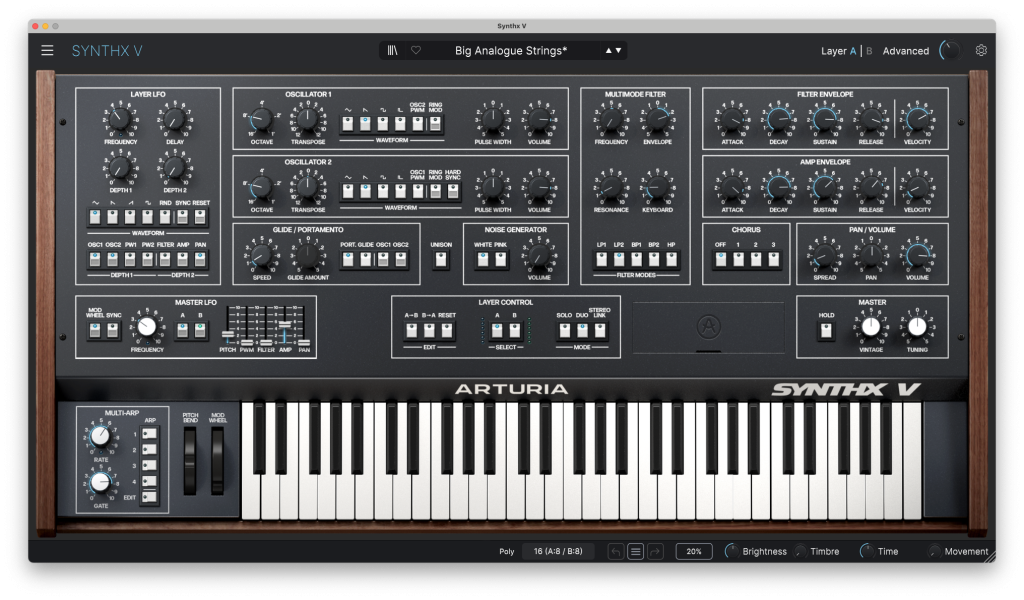Select the next preset with down arrow
Image resolution: width=1024 pixels, height=600 pixels.
[x=618, y=50]
